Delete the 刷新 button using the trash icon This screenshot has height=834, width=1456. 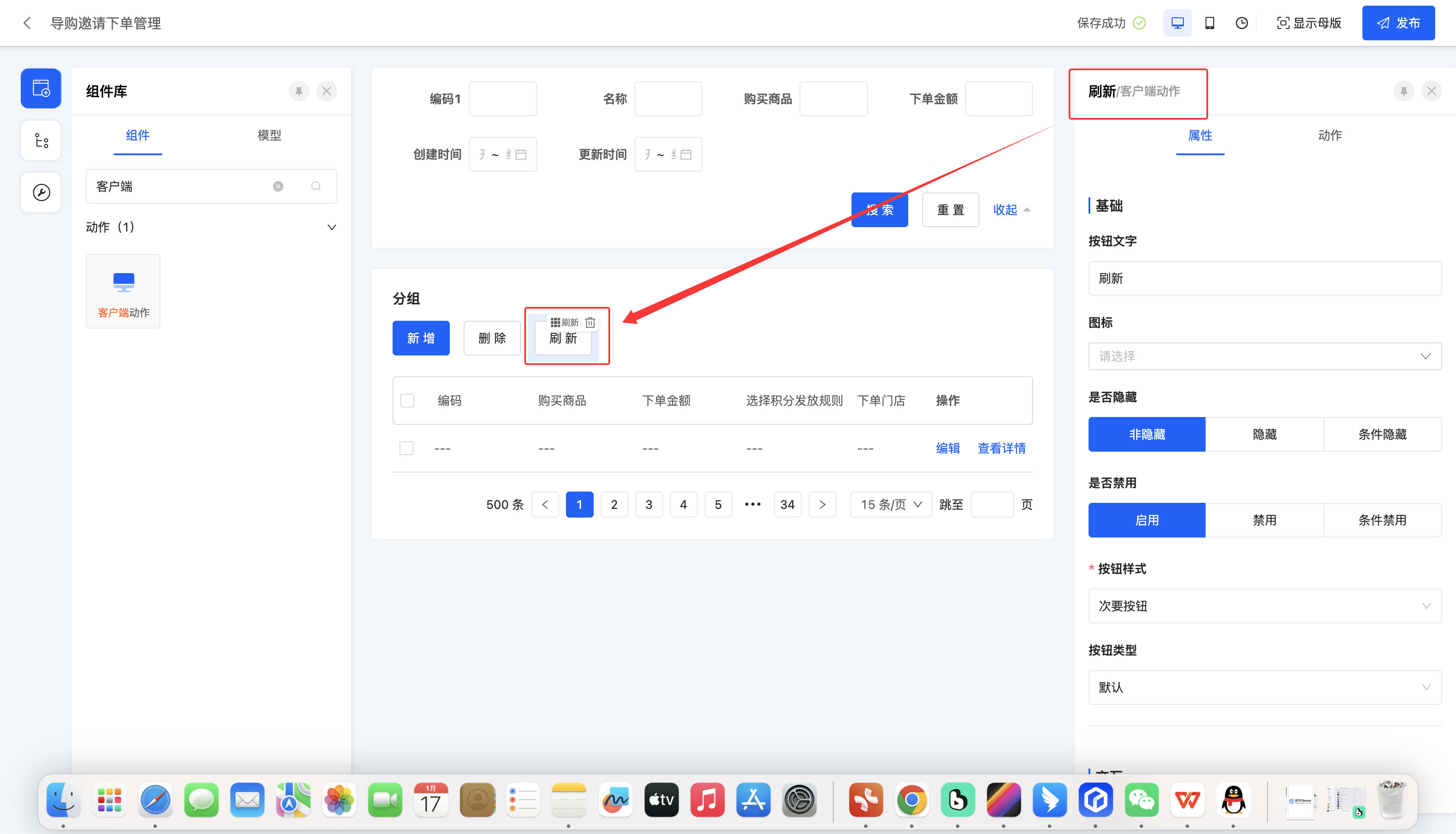590,323
